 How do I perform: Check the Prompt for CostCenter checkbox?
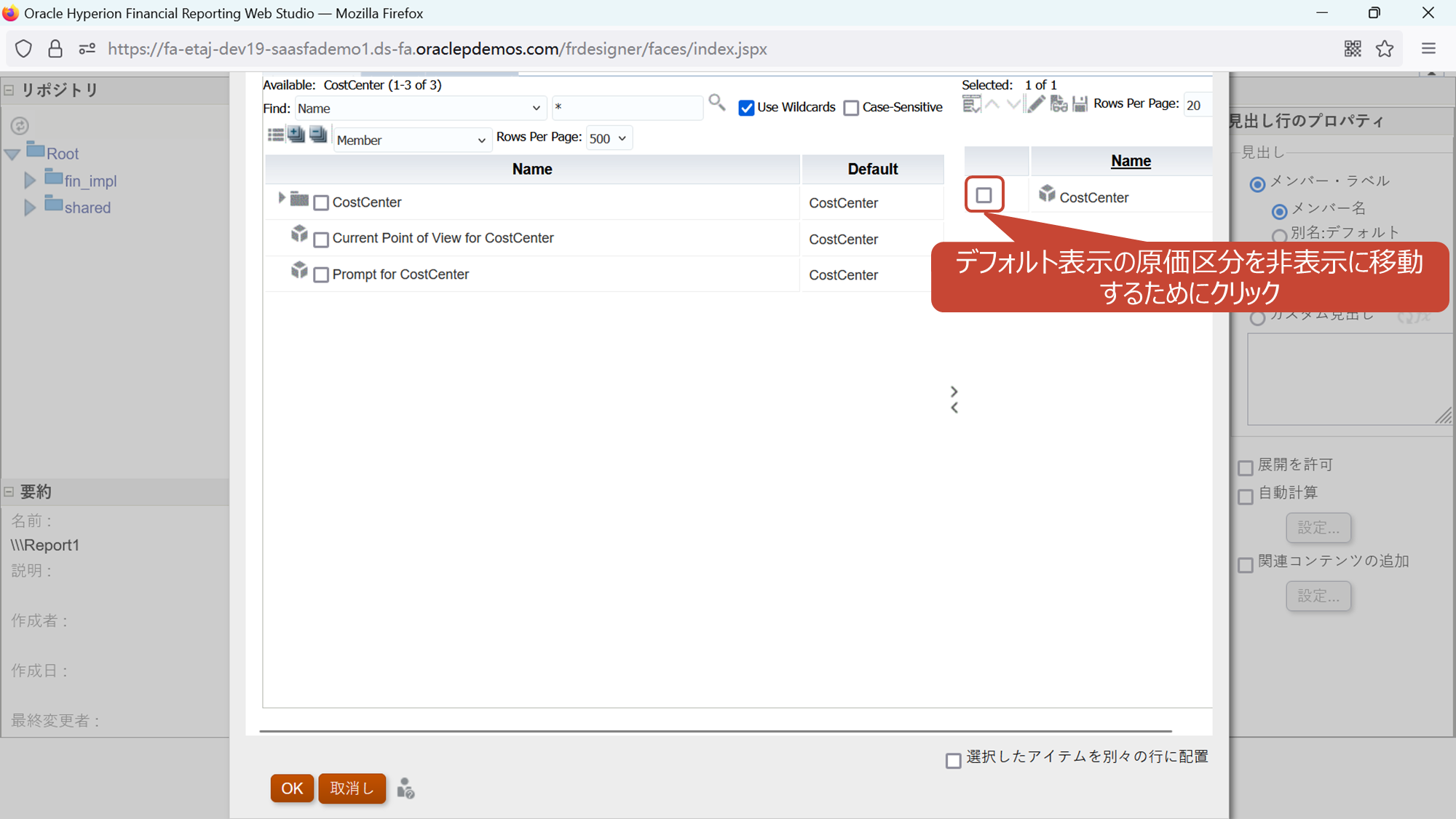tap(321, 275)
